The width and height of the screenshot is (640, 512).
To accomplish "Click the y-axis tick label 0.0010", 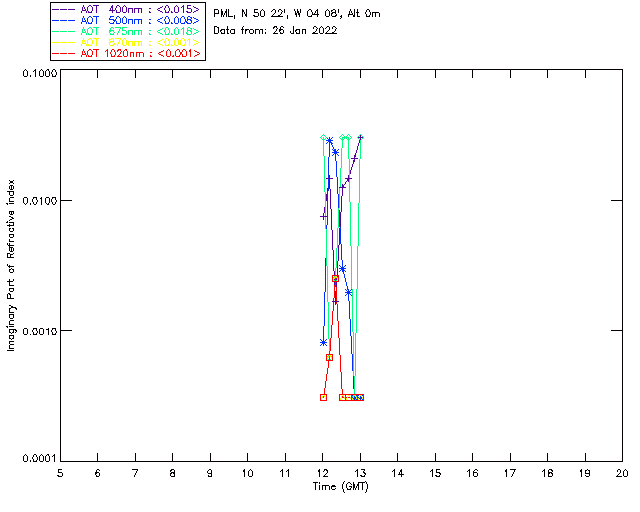I will pos(39,331).
